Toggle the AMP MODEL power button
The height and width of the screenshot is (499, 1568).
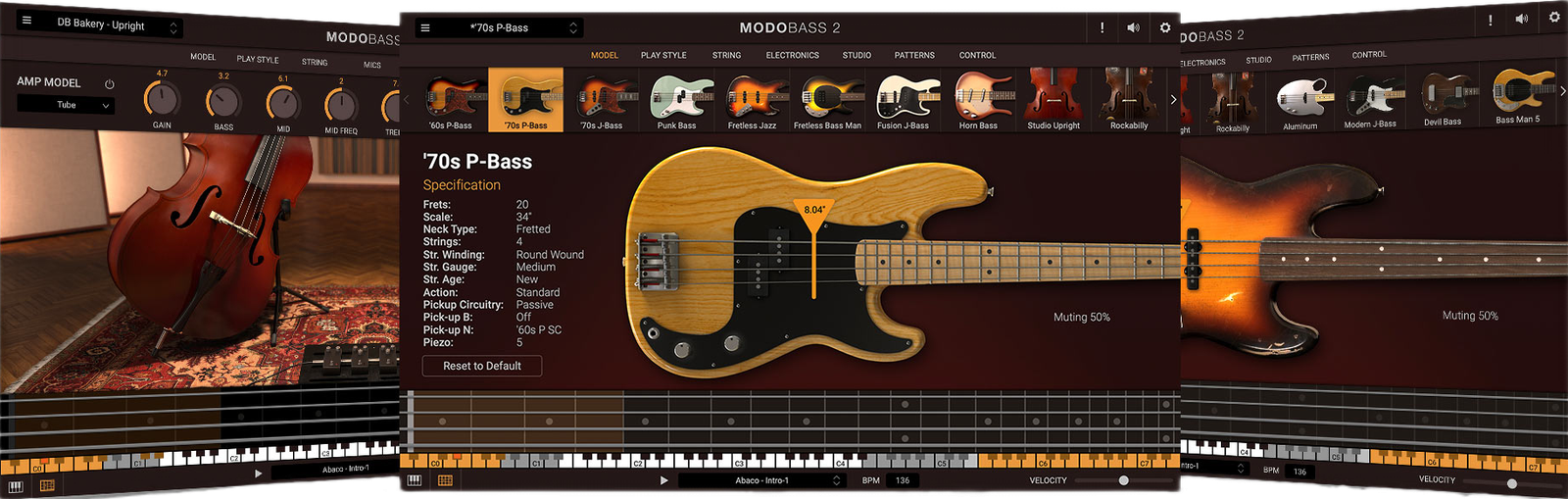(110, 84)
